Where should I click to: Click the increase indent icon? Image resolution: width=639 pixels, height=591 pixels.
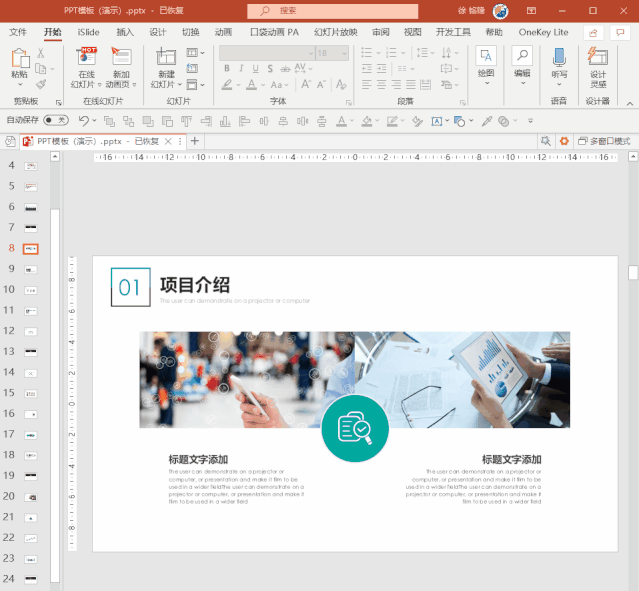tap(381, 68)
